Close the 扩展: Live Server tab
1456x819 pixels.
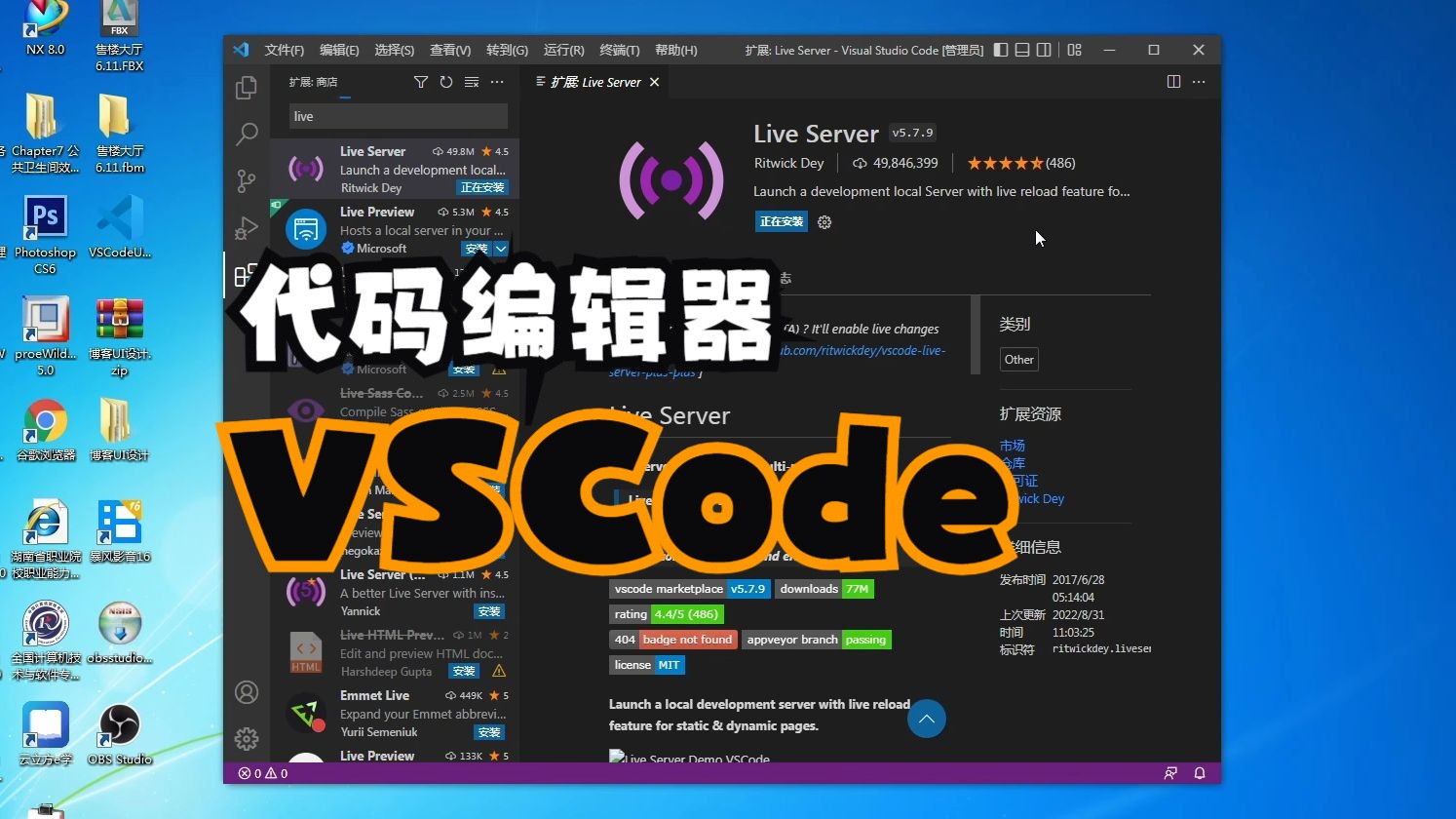click(655, 82)
